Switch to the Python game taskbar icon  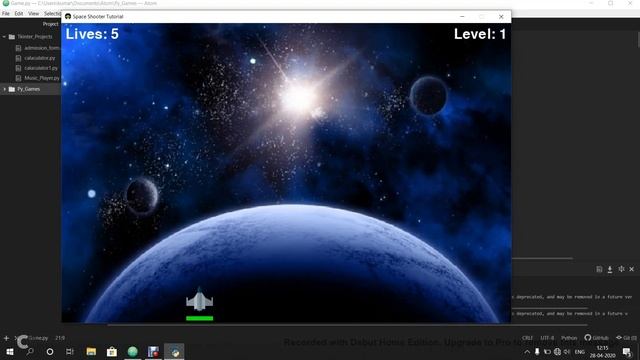(x=174, y=351)
